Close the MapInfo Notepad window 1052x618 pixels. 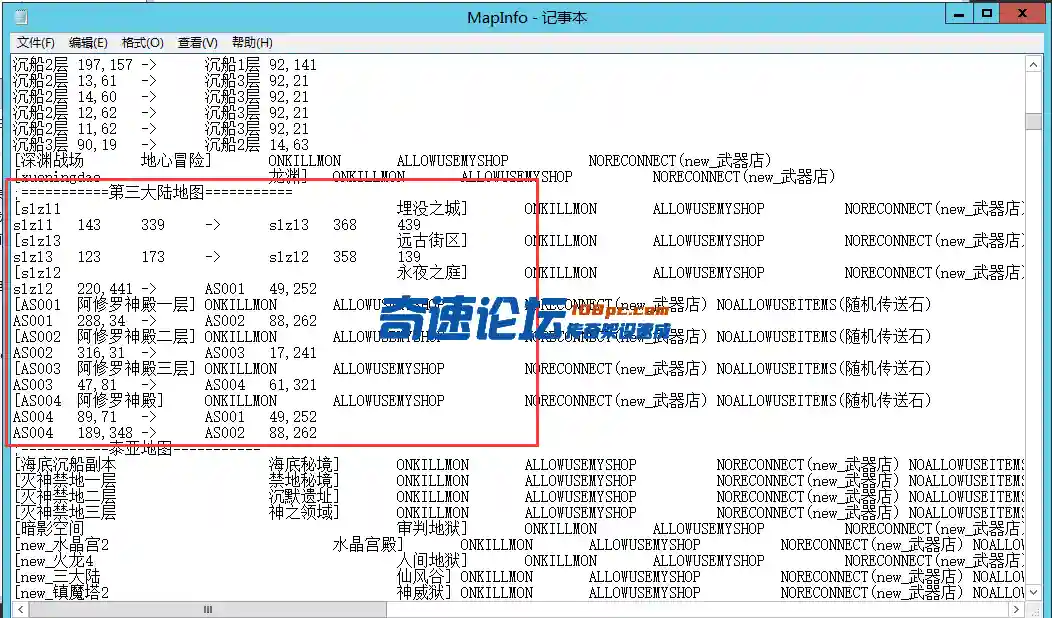(x=1022, y=14)
